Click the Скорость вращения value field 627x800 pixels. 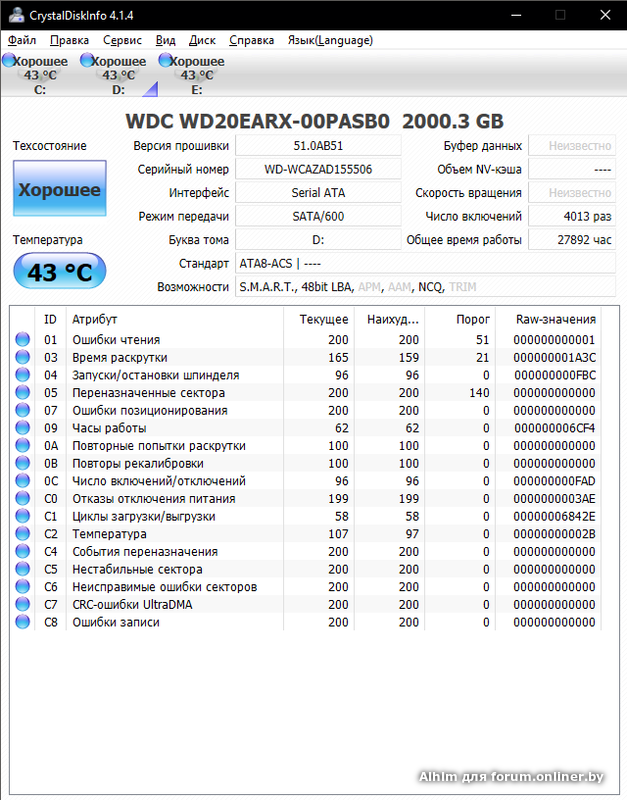(x=572, y=193)
